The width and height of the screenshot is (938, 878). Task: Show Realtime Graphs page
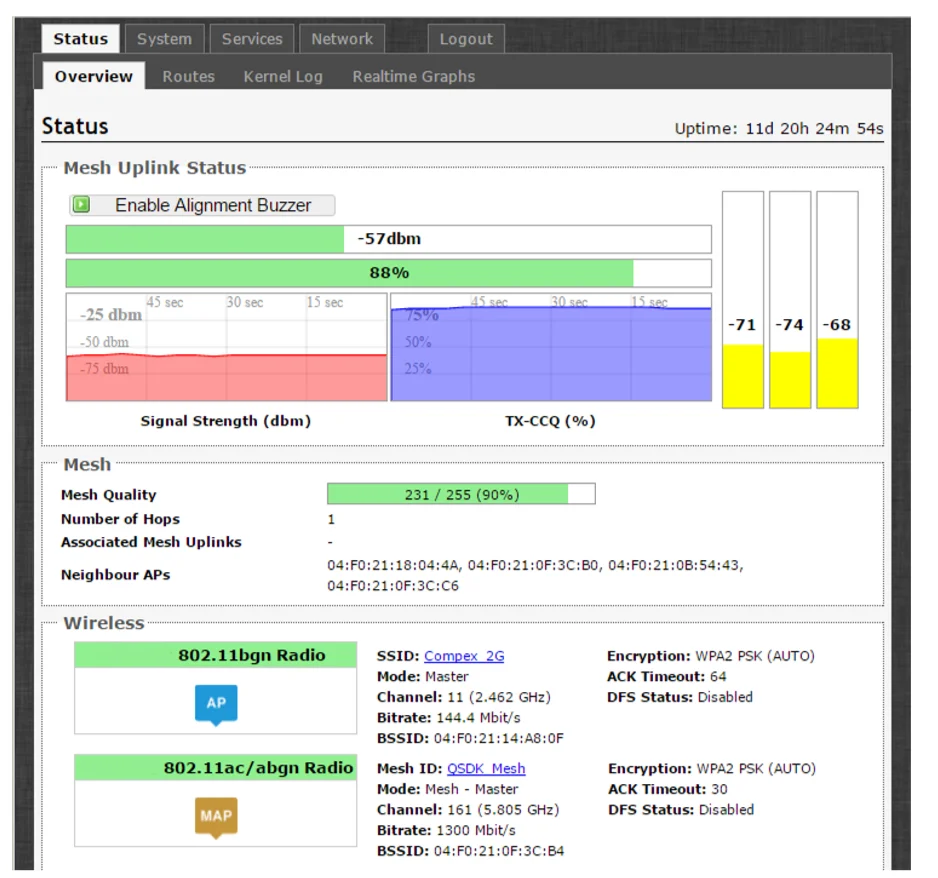tap(413, 76)
